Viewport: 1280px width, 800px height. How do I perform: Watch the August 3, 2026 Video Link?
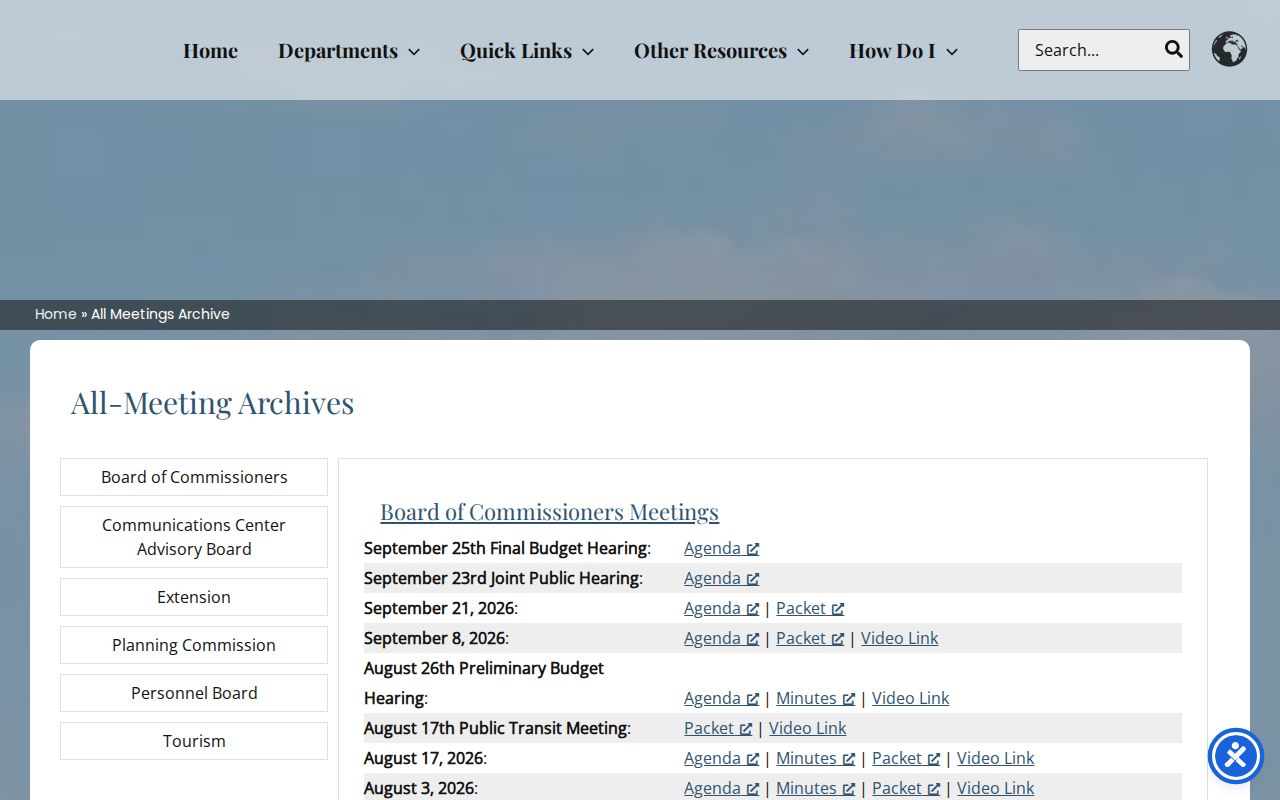tap(995, 788)
